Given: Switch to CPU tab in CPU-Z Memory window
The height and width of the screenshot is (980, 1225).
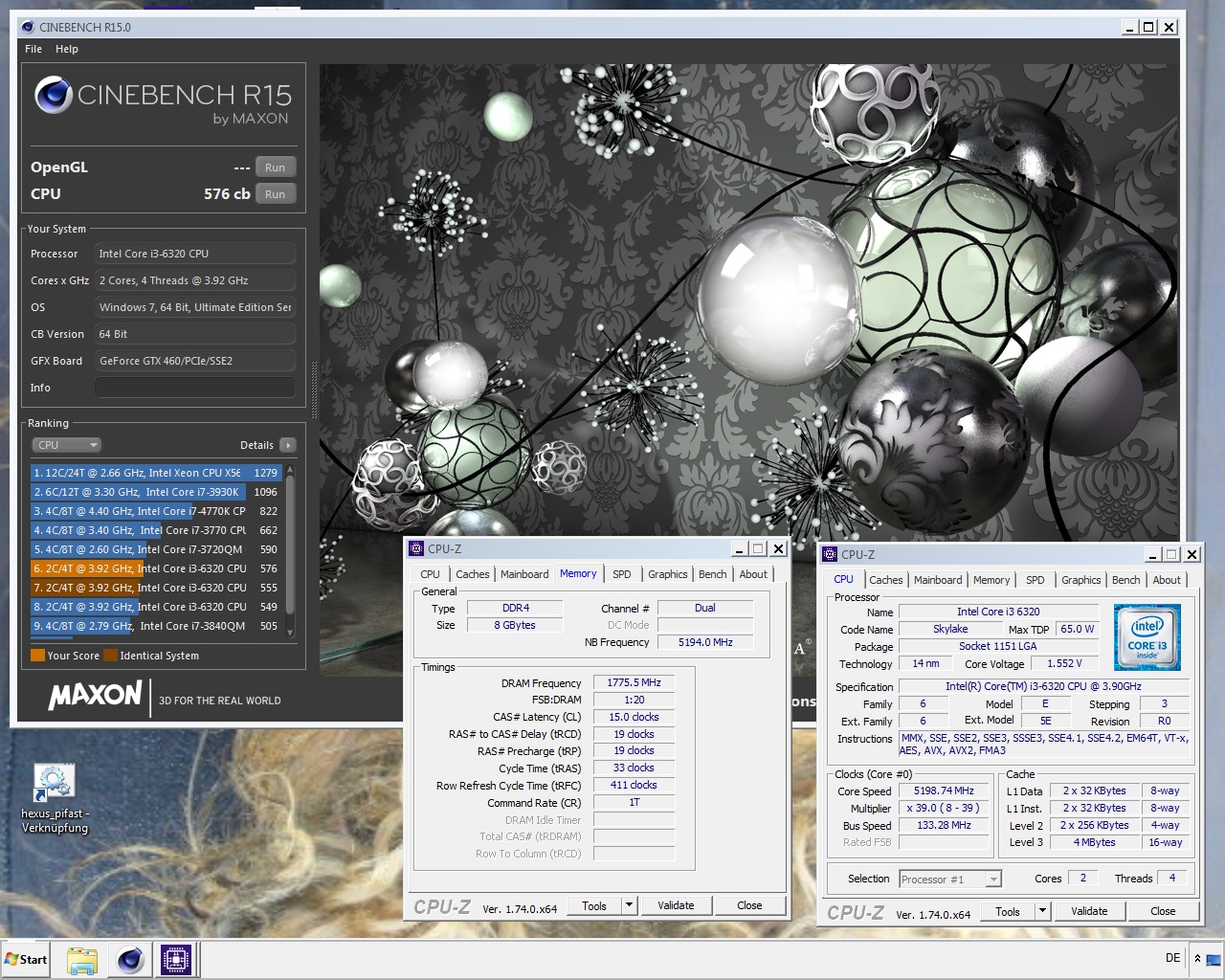Looking at the screenshot, I should 431,574.
